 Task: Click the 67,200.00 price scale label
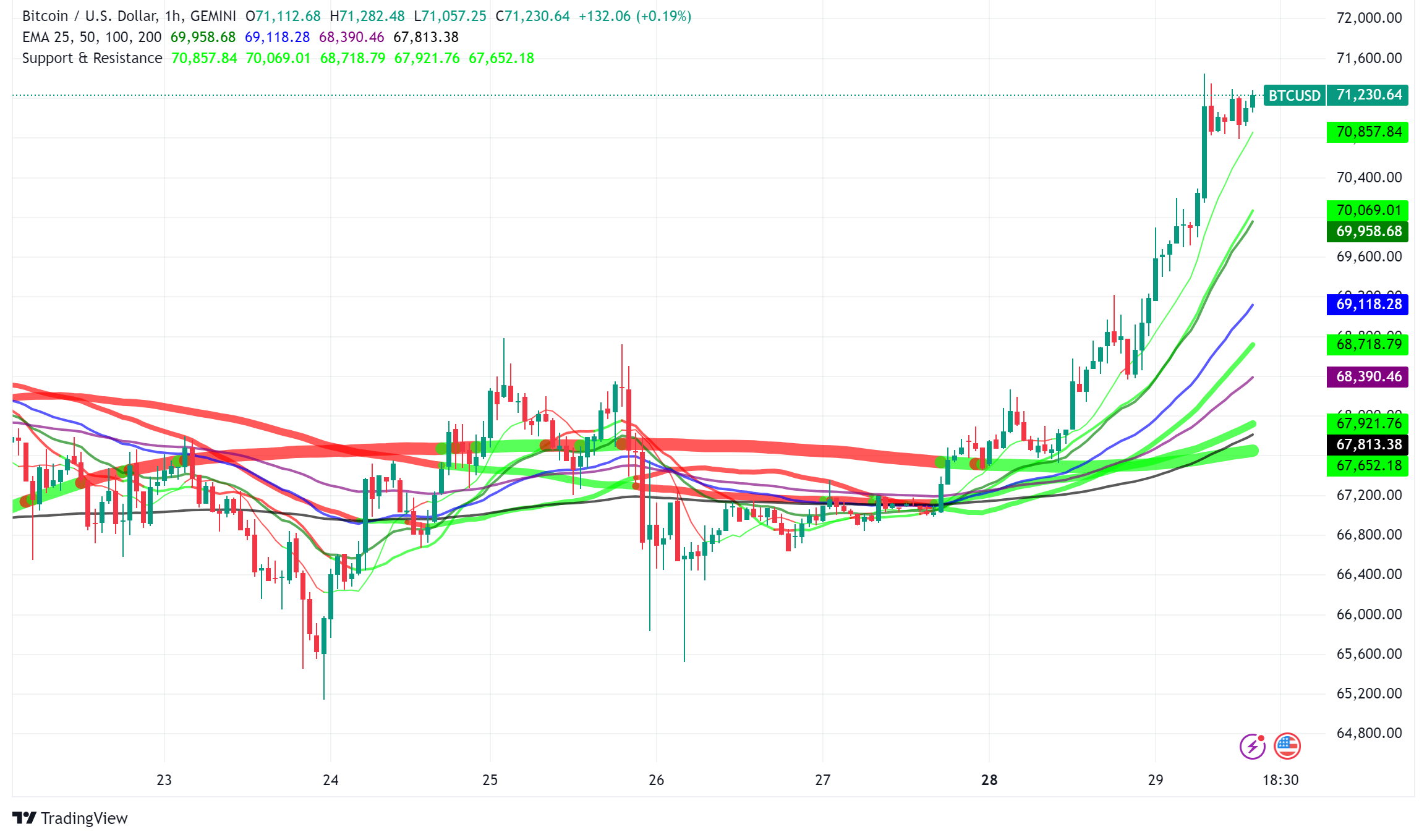click(1369, 495)
